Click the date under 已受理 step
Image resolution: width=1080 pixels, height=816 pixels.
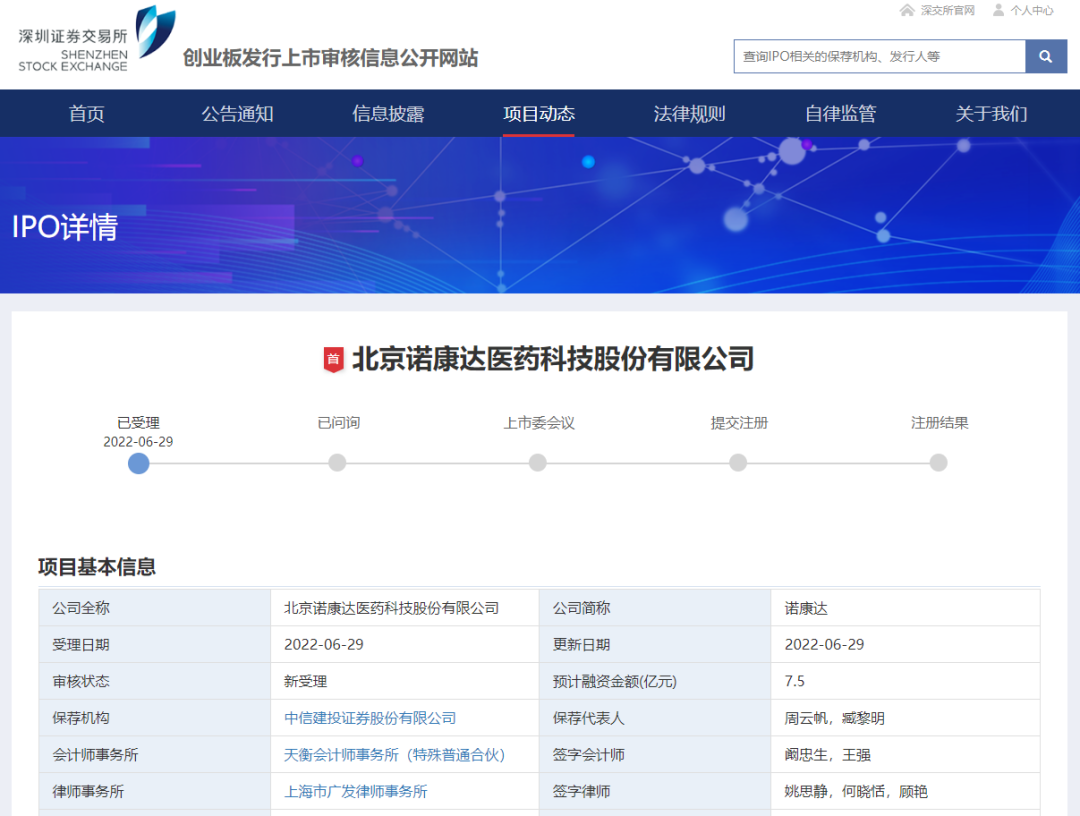point(138,441)
